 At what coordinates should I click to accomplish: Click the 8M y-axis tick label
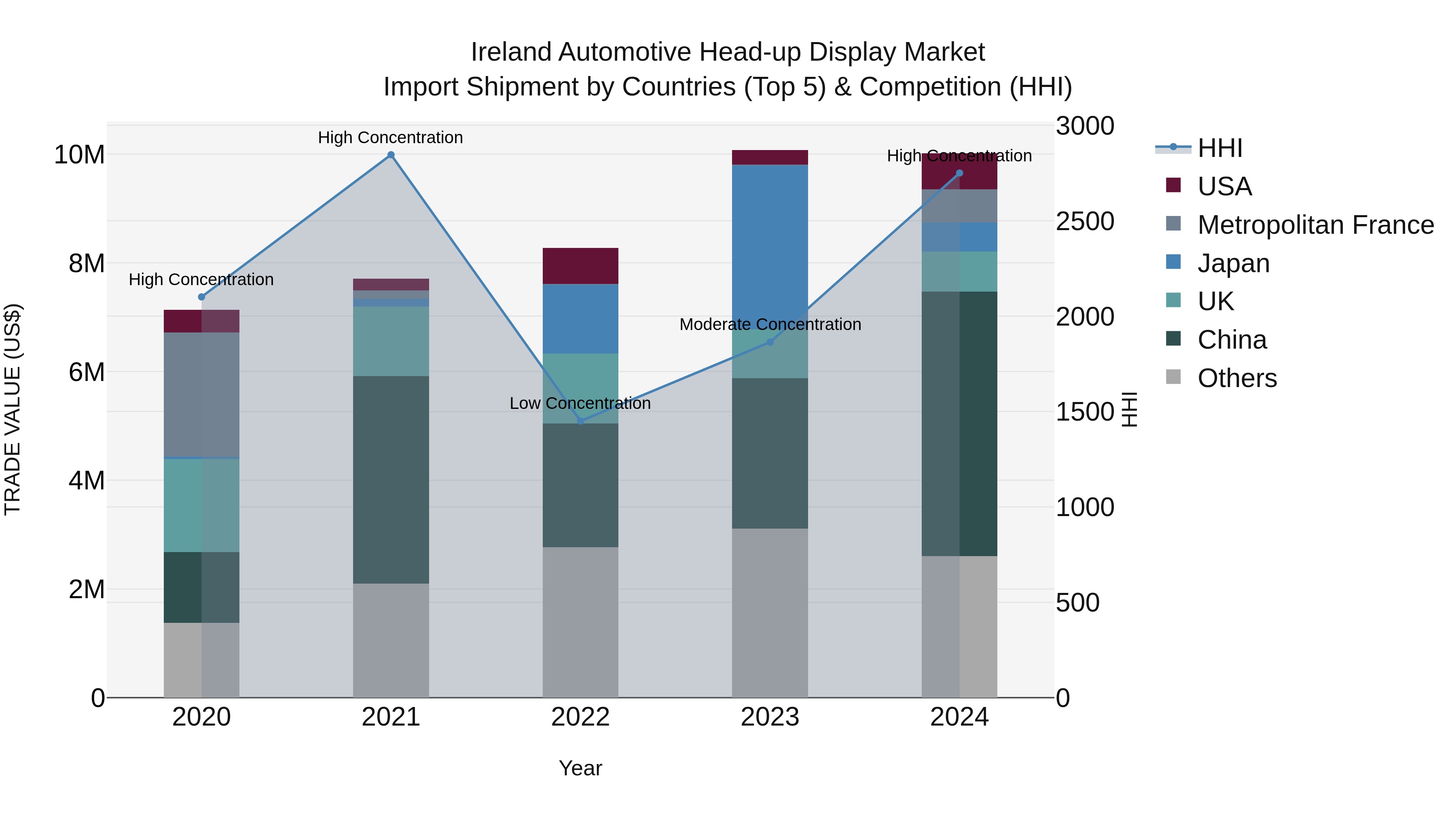point(87,263)
